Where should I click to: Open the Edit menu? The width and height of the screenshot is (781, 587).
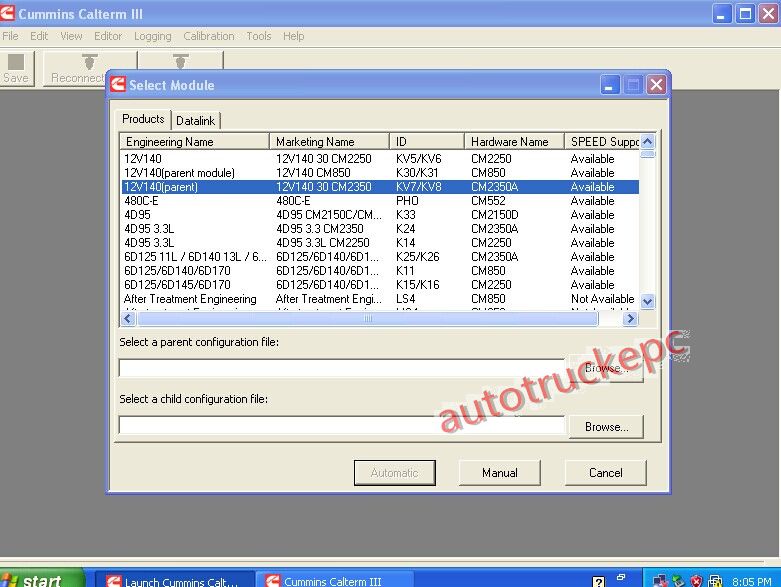[39, 36]
